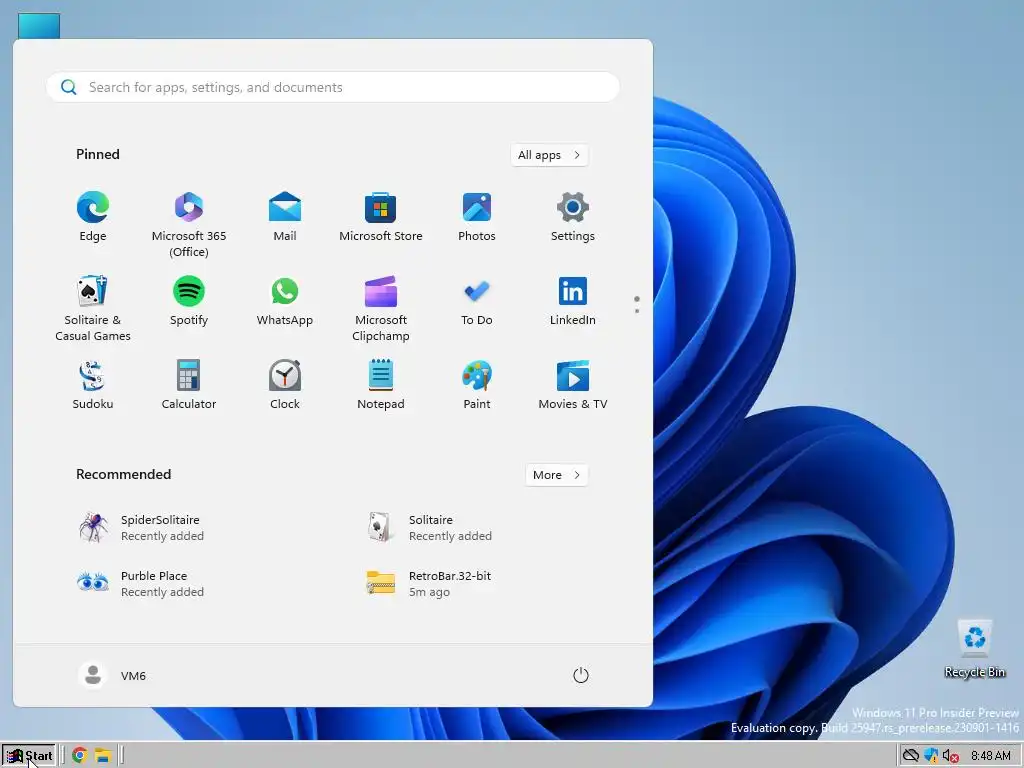The height and width of the screenshot is (768, 1024).
Task: Click the power button icon
Action: click(x=581, y=675)
